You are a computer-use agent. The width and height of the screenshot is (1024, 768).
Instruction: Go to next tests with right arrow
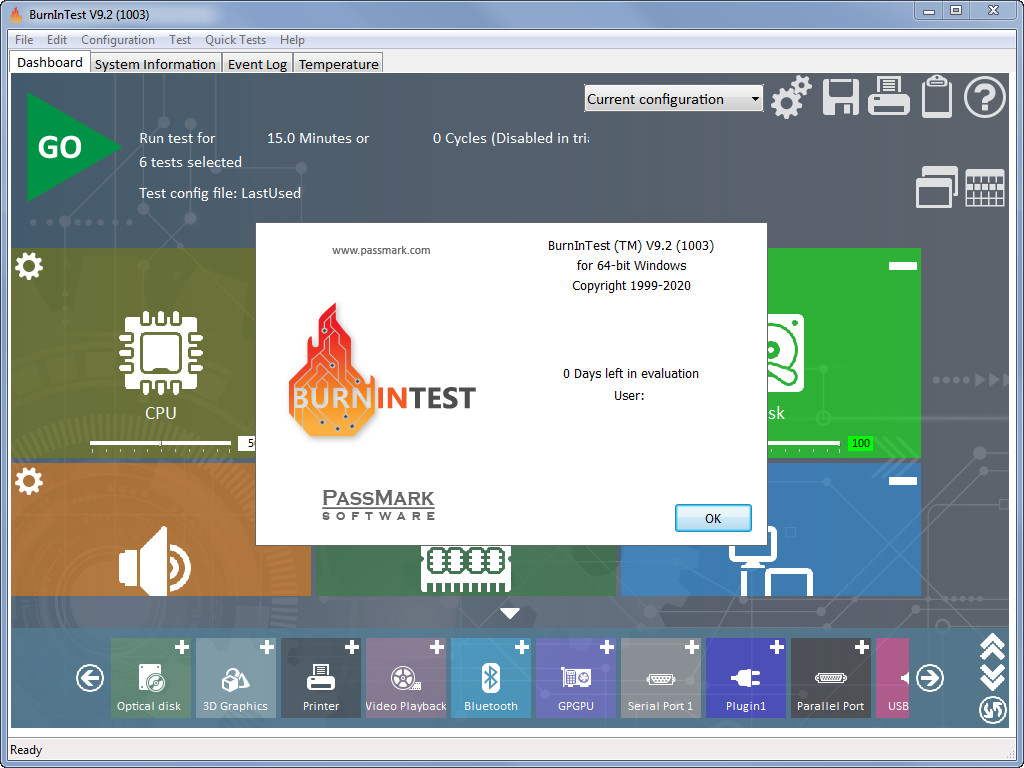coord(929,678)
